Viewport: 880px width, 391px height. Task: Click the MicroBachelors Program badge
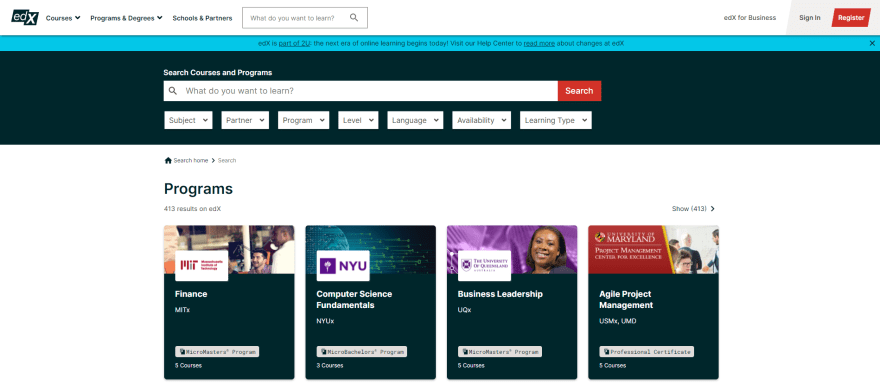pyautogui.click(x=361, y=352)
